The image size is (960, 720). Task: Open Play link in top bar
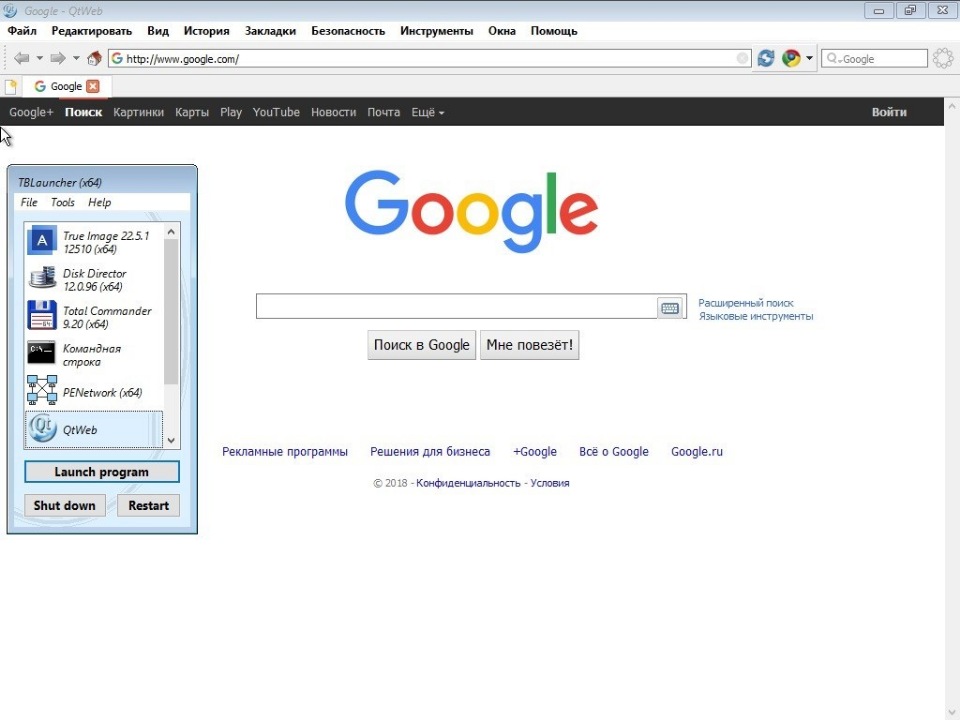click(231, 112)
